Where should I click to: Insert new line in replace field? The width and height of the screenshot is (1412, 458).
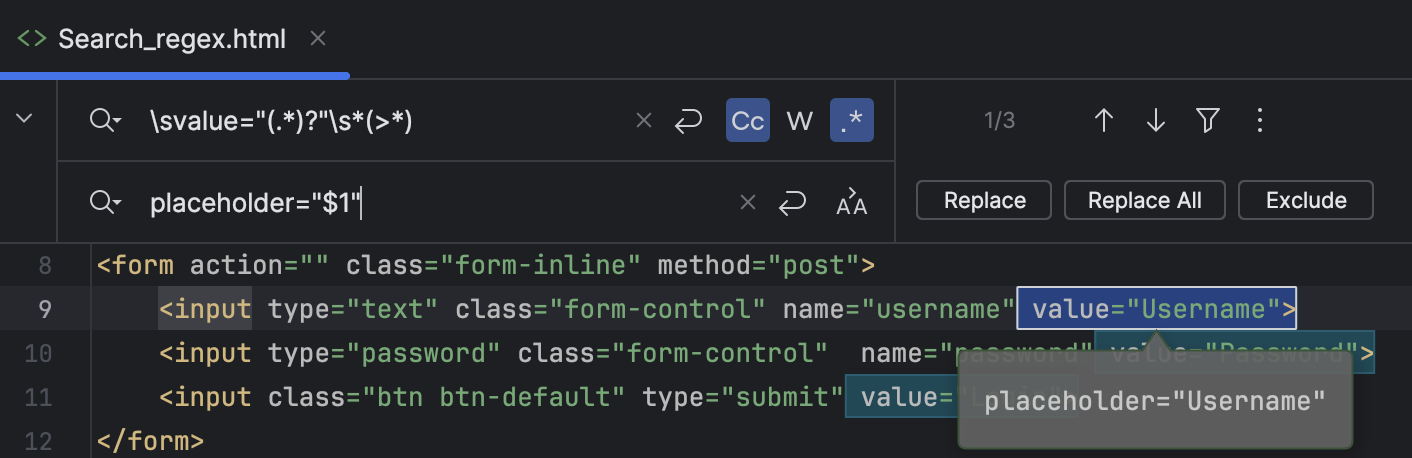pos(793,203)
